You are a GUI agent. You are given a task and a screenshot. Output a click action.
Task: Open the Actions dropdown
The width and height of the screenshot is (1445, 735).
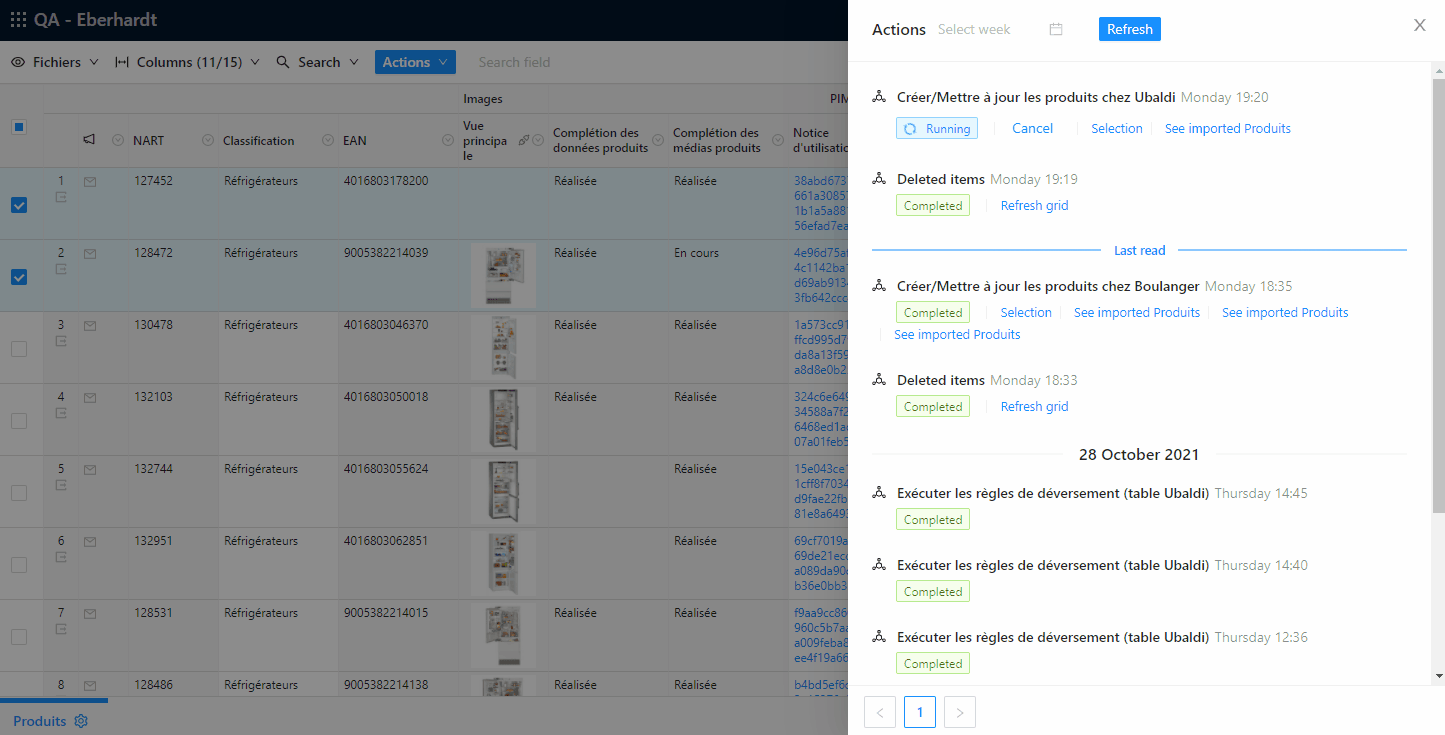(x=415, y=62)
